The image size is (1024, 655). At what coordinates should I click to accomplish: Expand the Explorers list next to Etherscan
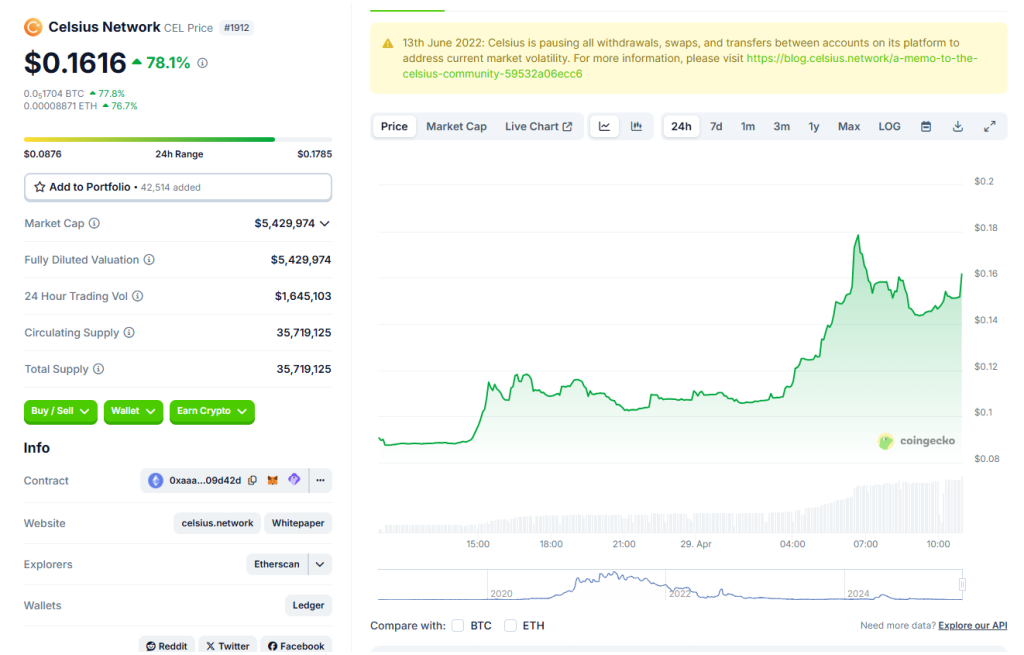pyautogui.click(x=320, y=564)
